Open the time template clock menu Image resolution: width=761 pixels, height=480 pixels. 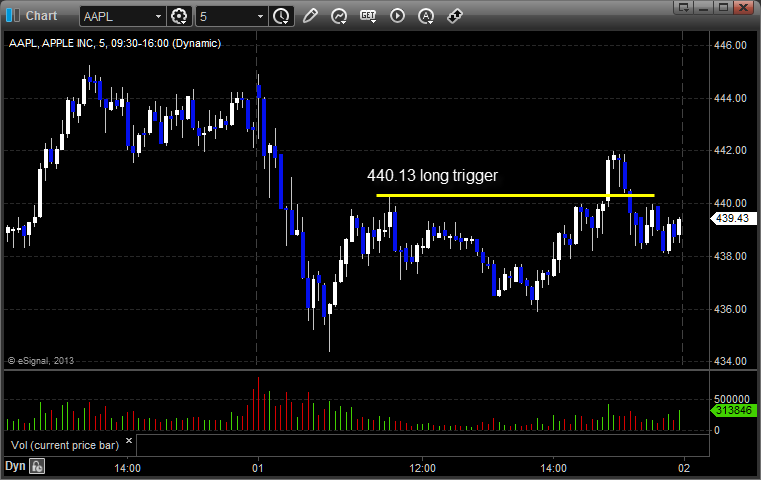coord(281,17)
